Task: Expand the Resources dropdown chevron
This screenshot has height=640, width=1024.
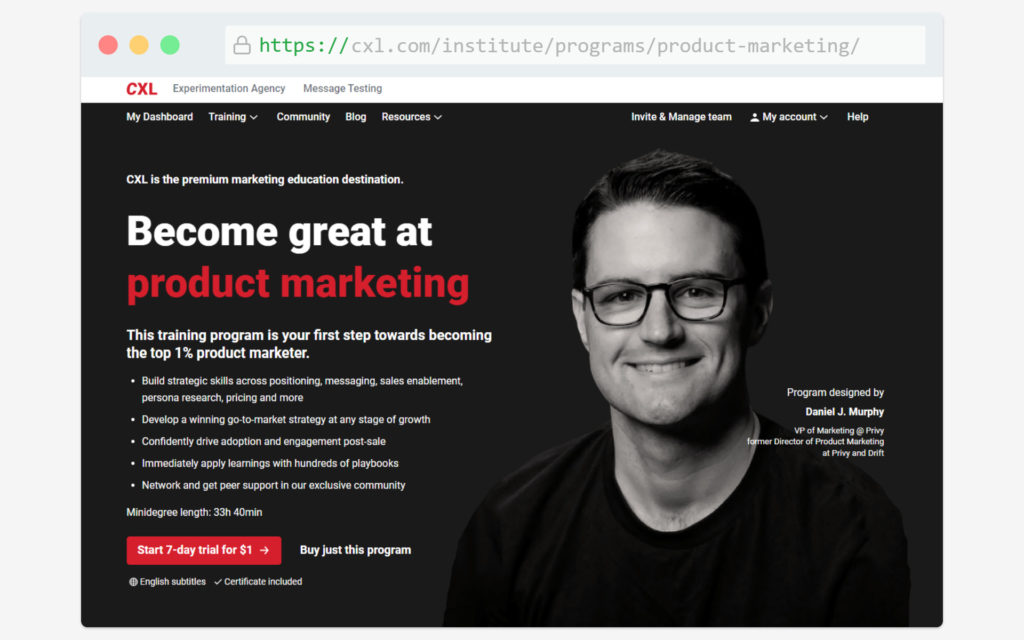Action: tap(438, 117)
